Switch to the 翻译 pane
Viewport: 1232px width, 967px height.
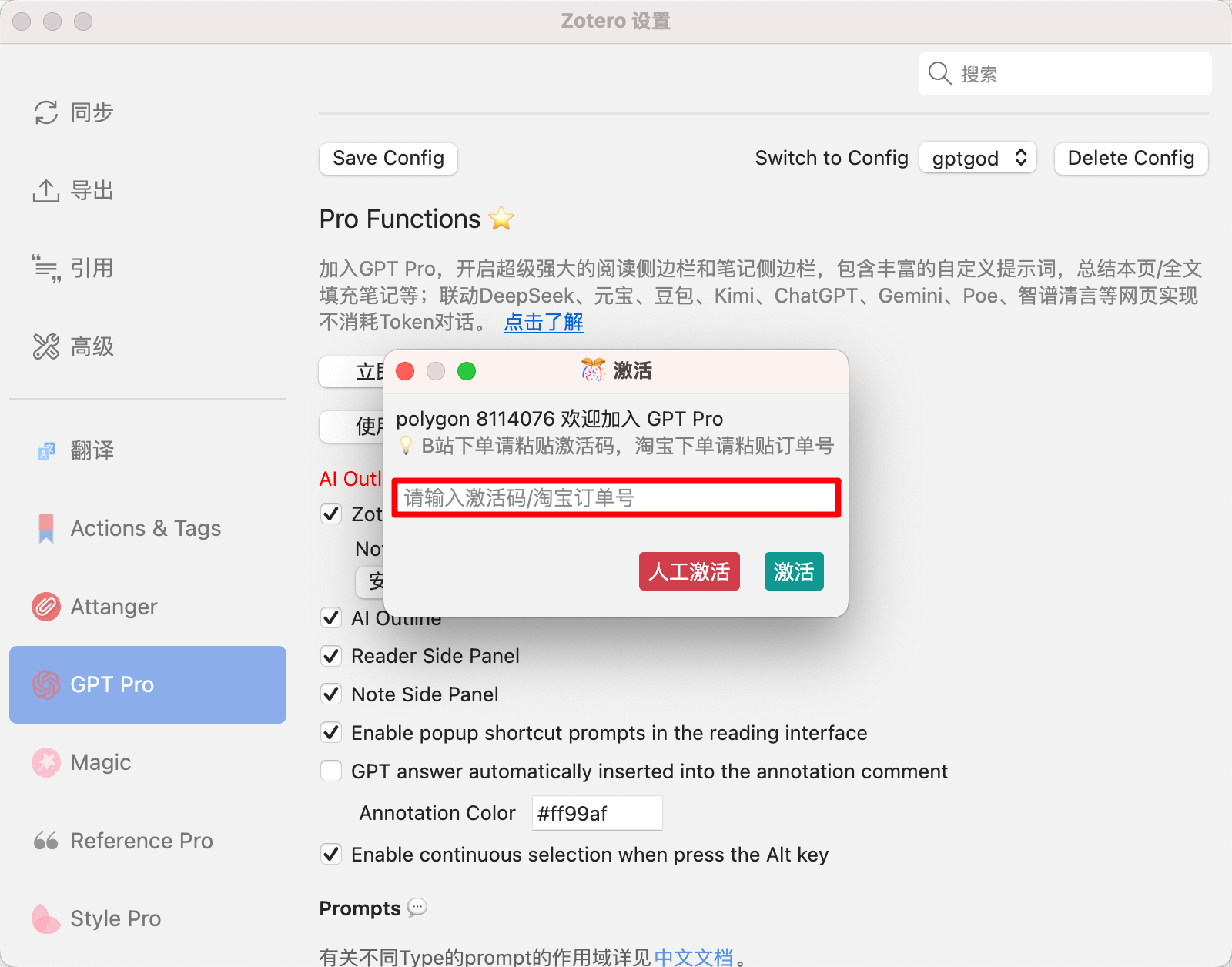148,450
